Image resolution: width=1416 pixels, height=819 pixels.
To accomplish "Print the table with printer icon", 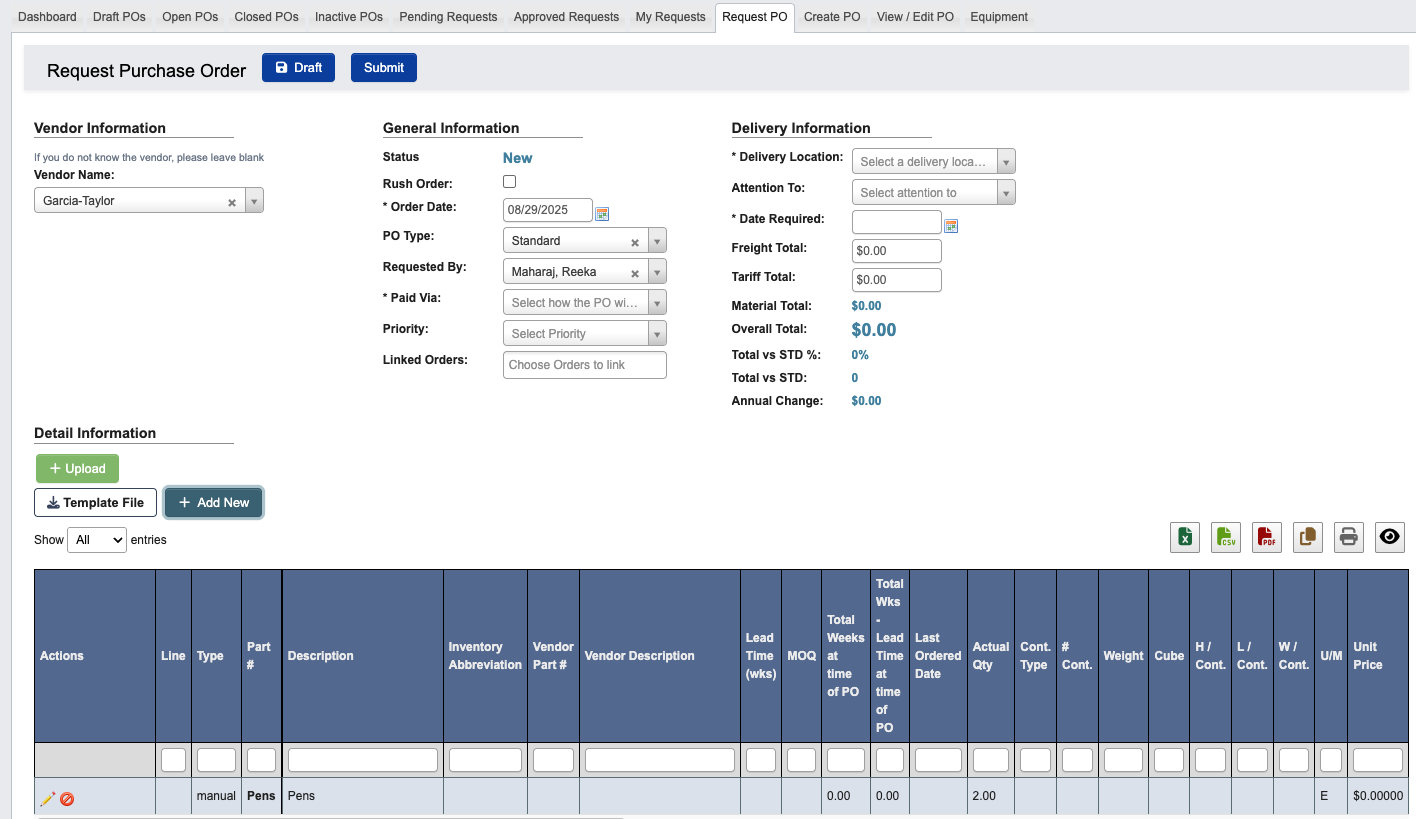I will [1349, 537].
